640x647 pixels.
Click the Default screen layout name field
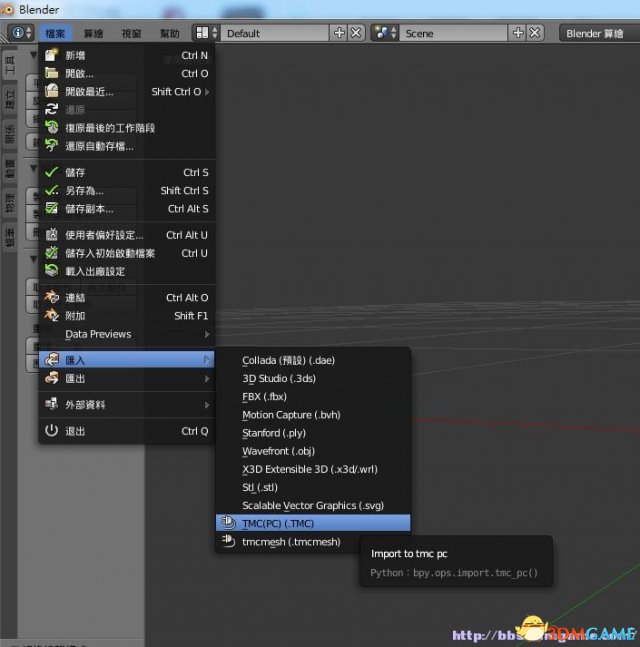pyautogui.click(x=275, y=33)
